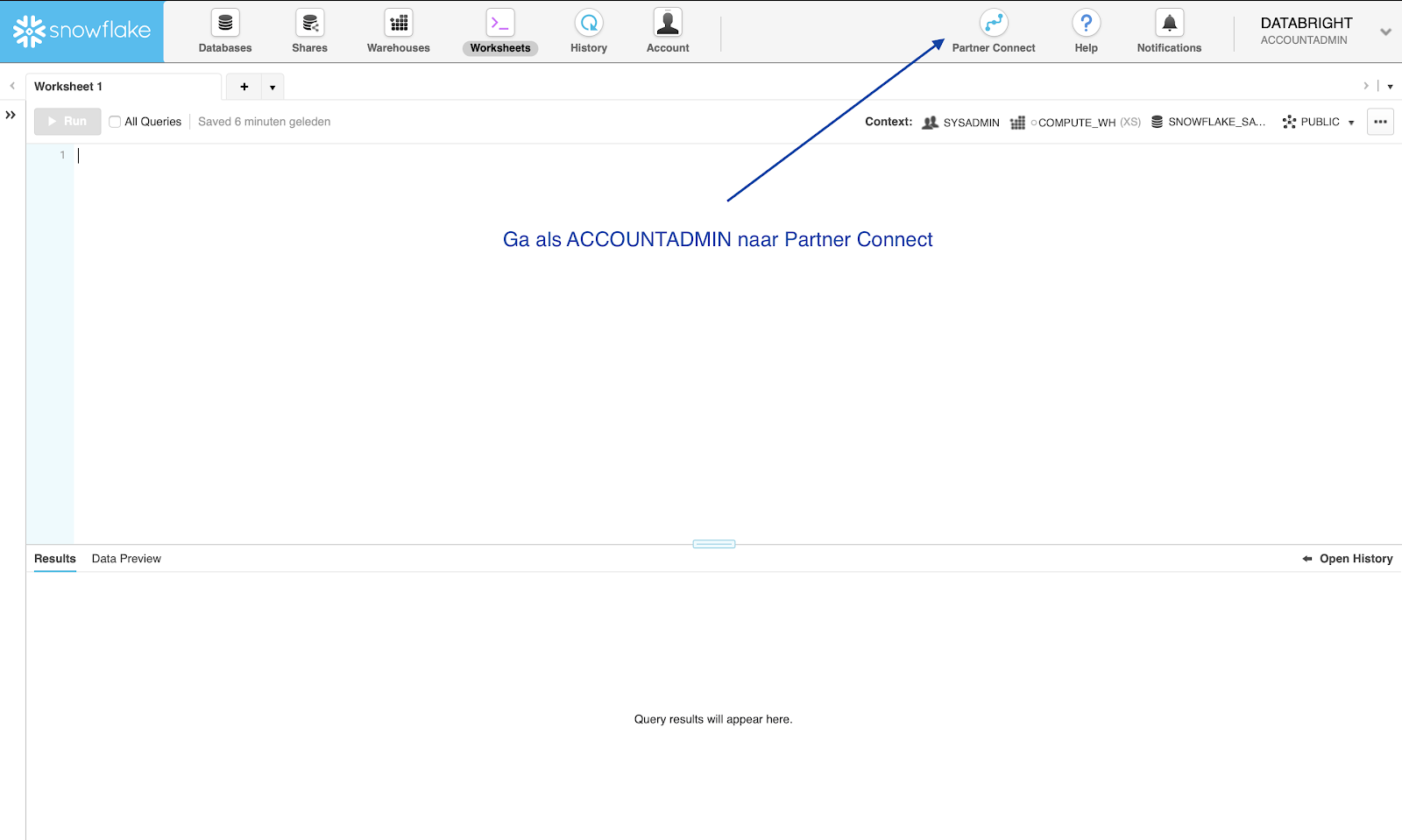Add a new worksheet with plus button
The height and width of the screenshot is (840, 1402).
point(244,87)
